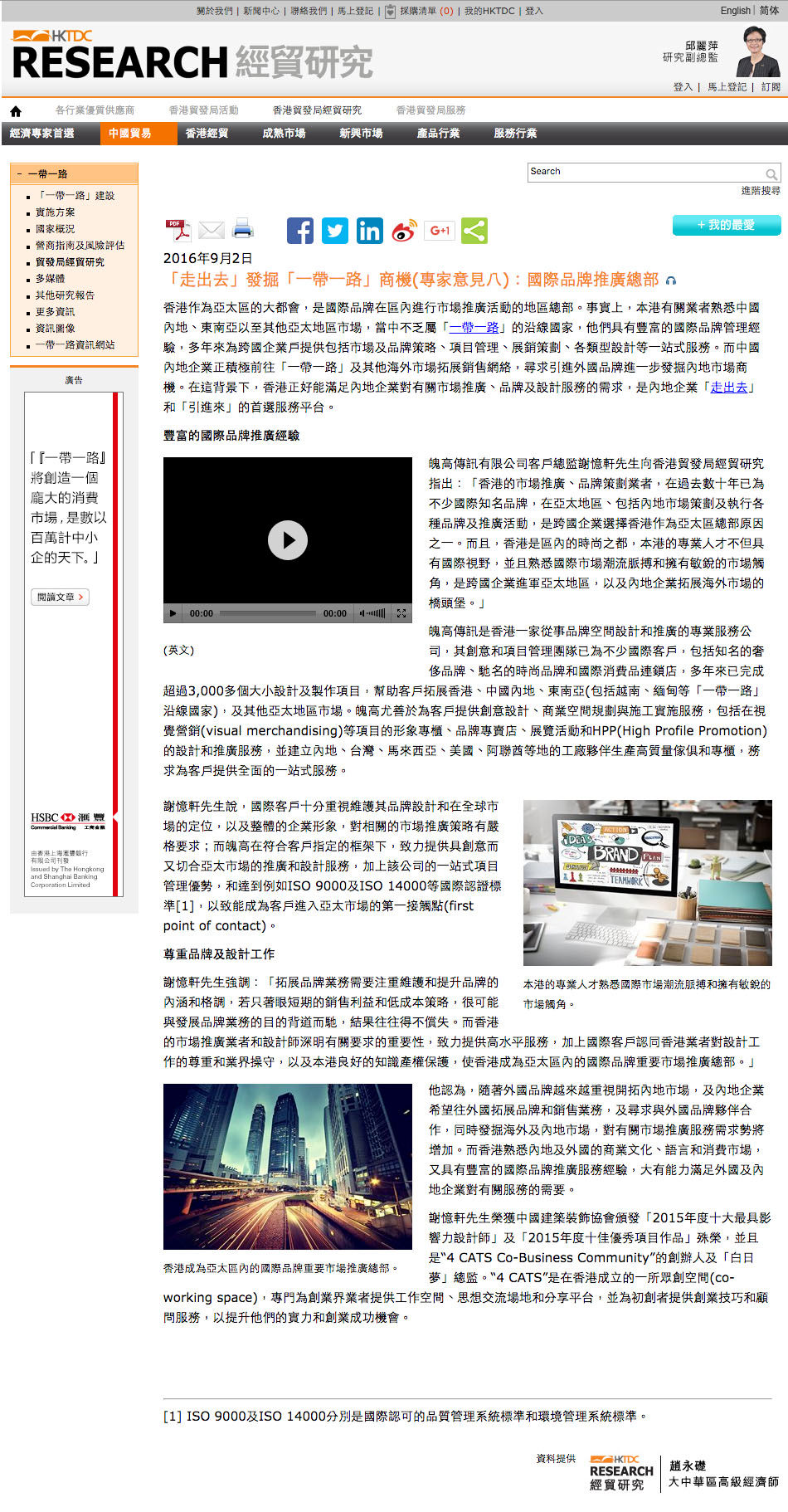This screenshot has height=1512, width=788.
Task: Click 閱讀文章 button in HSBC ad
Action: point(60,597)
